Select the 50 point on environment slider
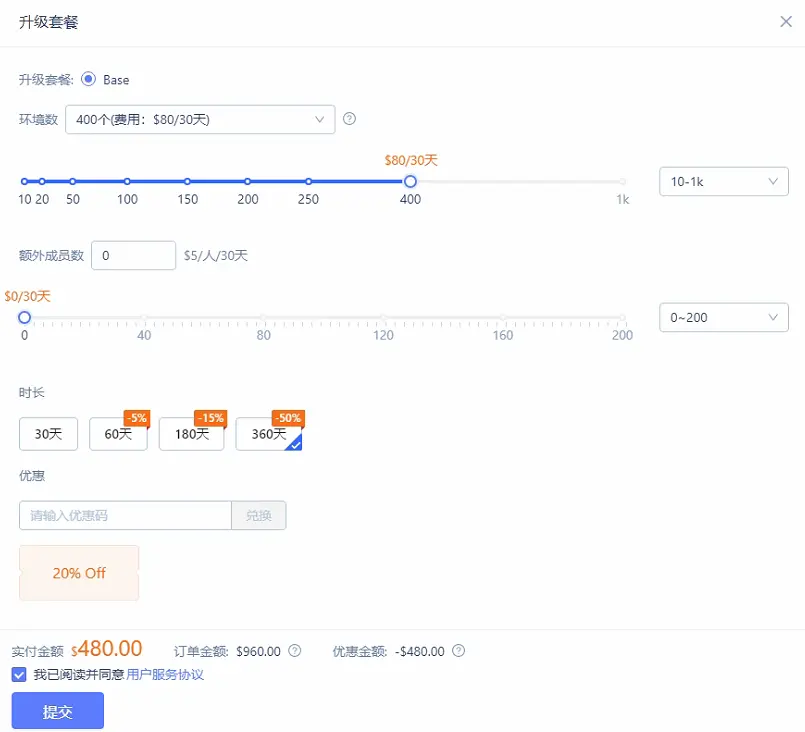805x732 pixels. pyautogui.click(x=73, y=181)
